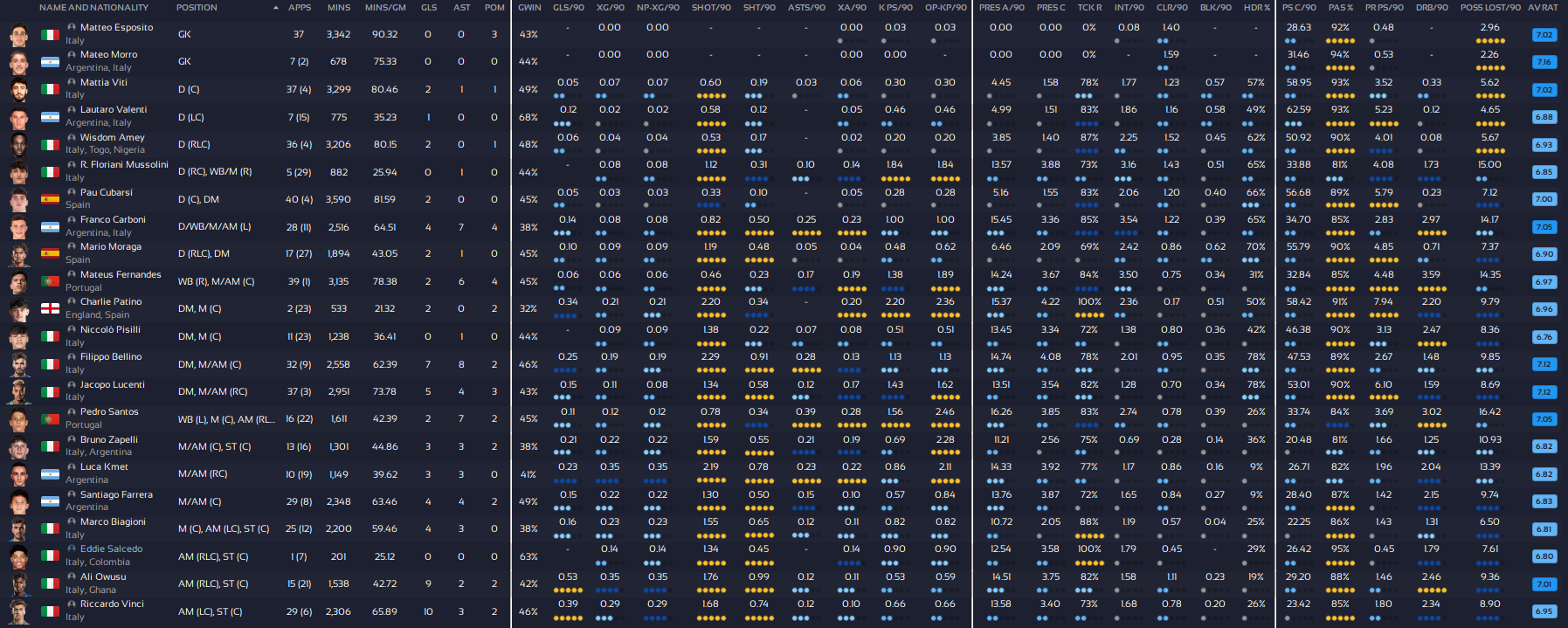
Task: Sort by K PS/90 column header
Action: point(895,8)
